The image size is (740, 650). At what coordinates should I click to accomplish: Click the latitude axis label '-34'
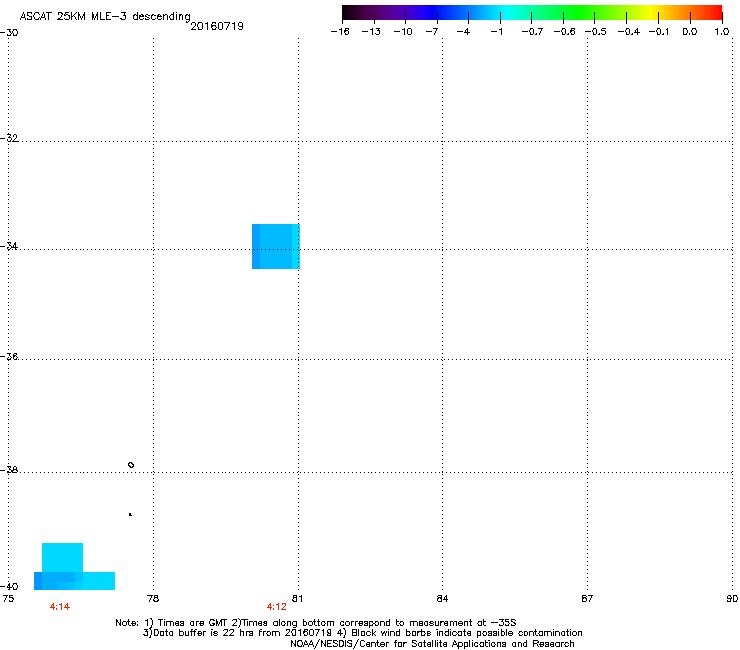pos(9,246)
